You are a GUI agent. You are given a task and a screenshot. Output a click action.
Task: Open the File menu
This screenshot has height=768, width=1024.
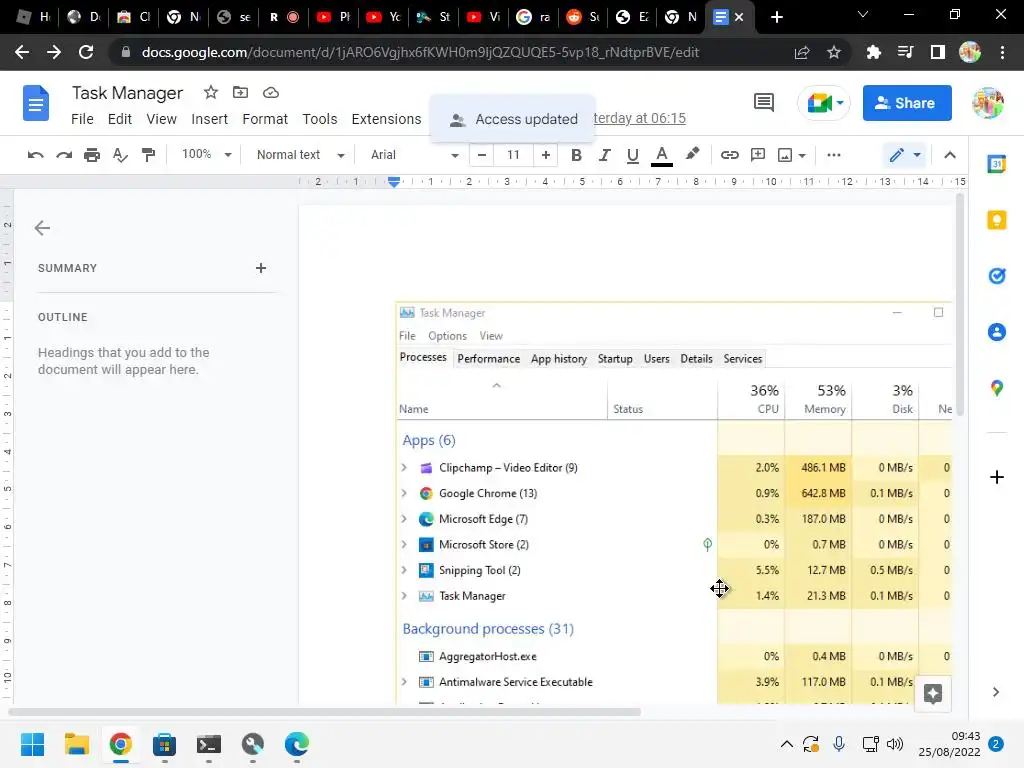point(82,119)
